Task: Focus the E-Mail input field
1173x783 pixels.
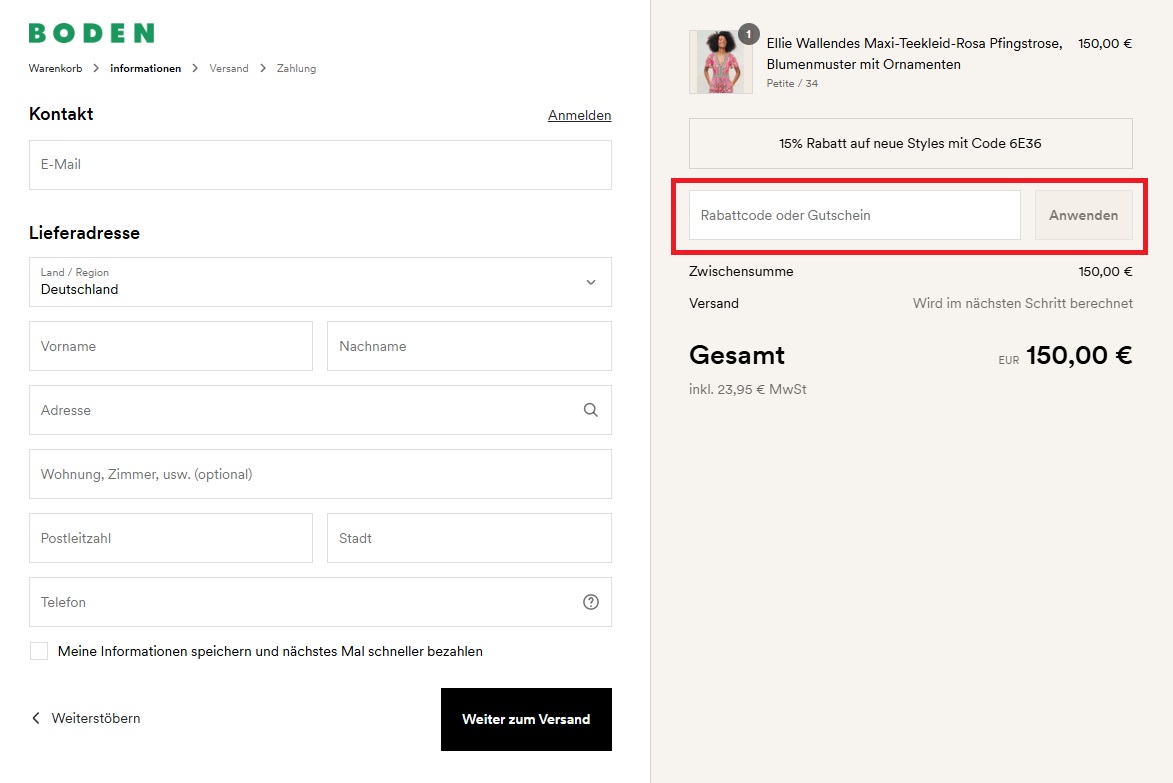Action: tap(320, 165)
